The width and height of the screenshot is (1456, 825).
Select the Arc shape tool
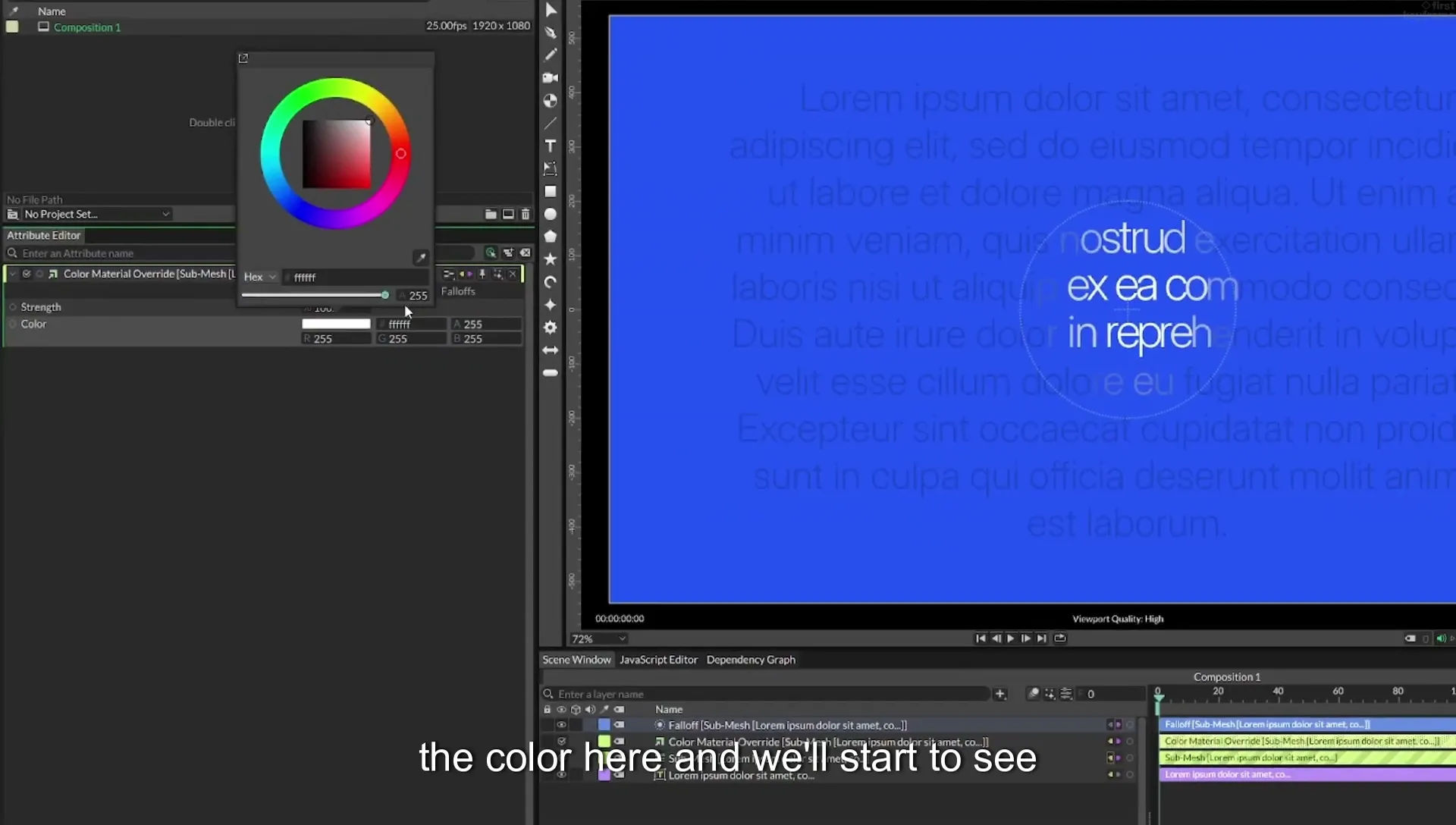(551, 282)
